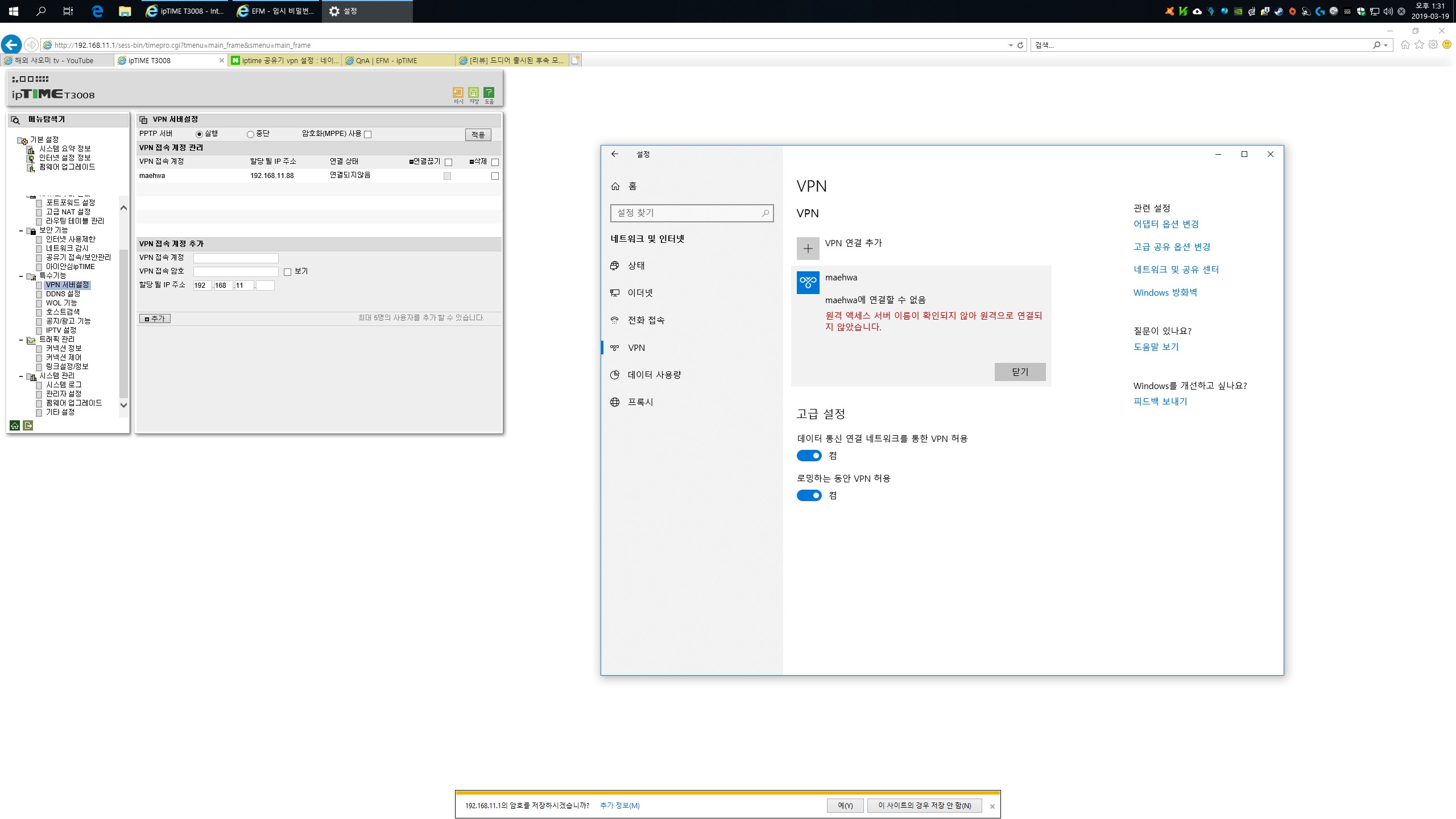Click the VPN 접속 계정 input field
Image resolution: width=1456 pixels, height=819 pixels.
coord(235,258)
